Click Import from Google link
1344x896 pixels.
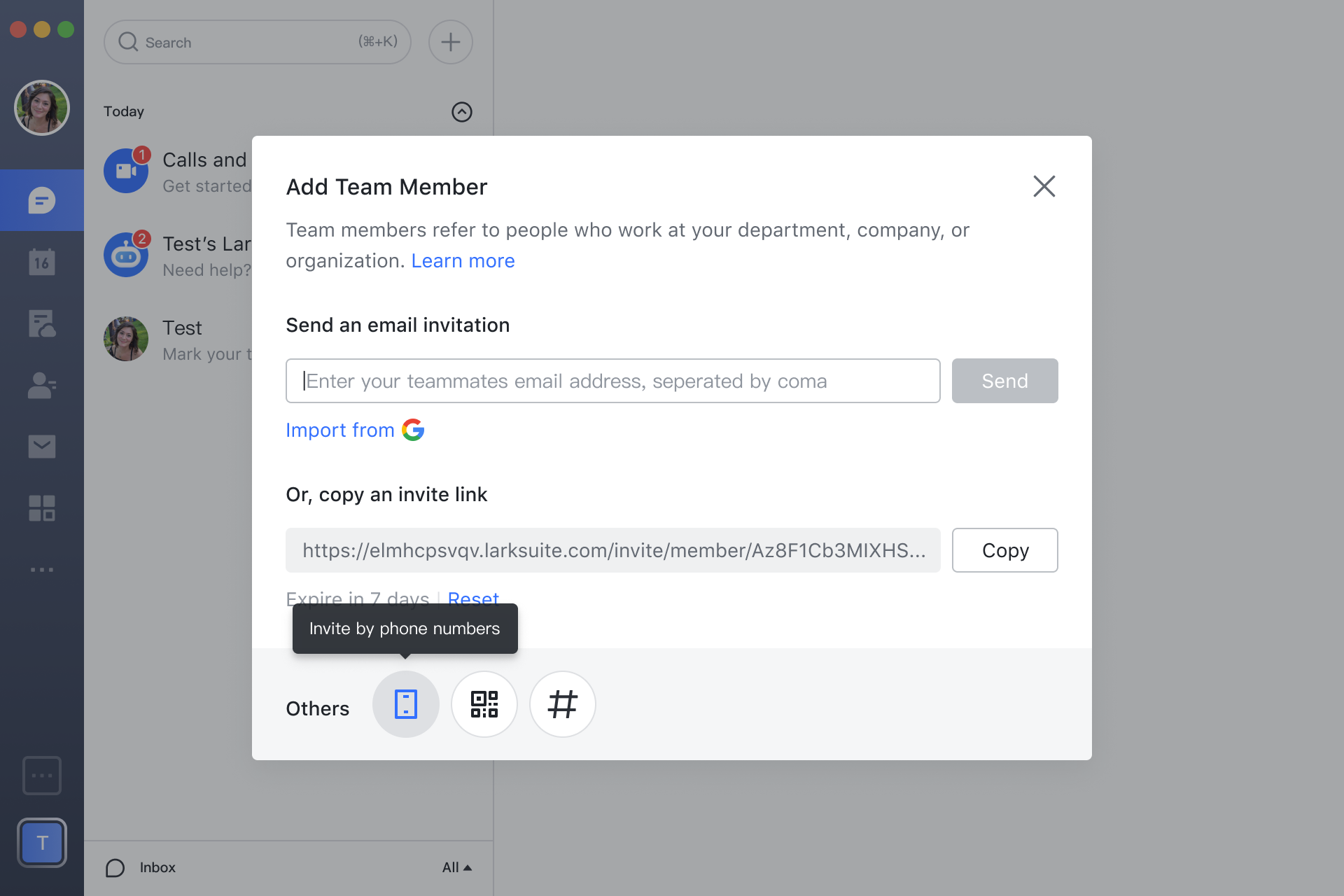pos(355,430)
